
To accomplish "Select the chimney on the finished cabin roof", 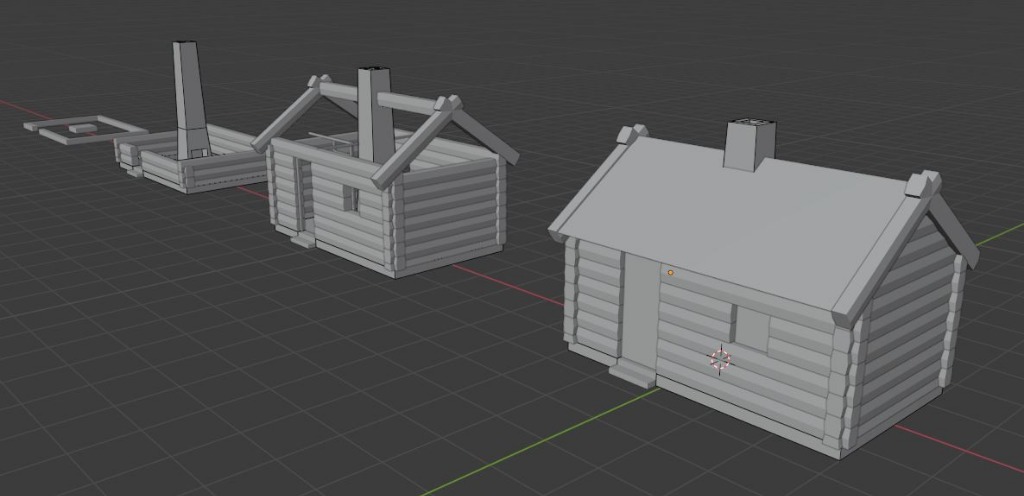I will point(748,148).
